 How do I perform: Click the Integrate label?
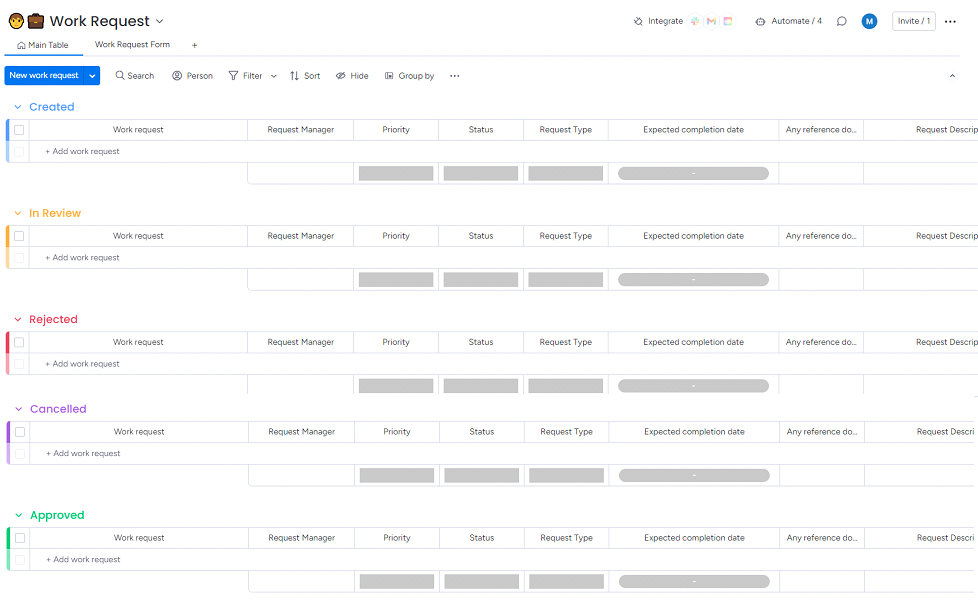coord(666,21)
